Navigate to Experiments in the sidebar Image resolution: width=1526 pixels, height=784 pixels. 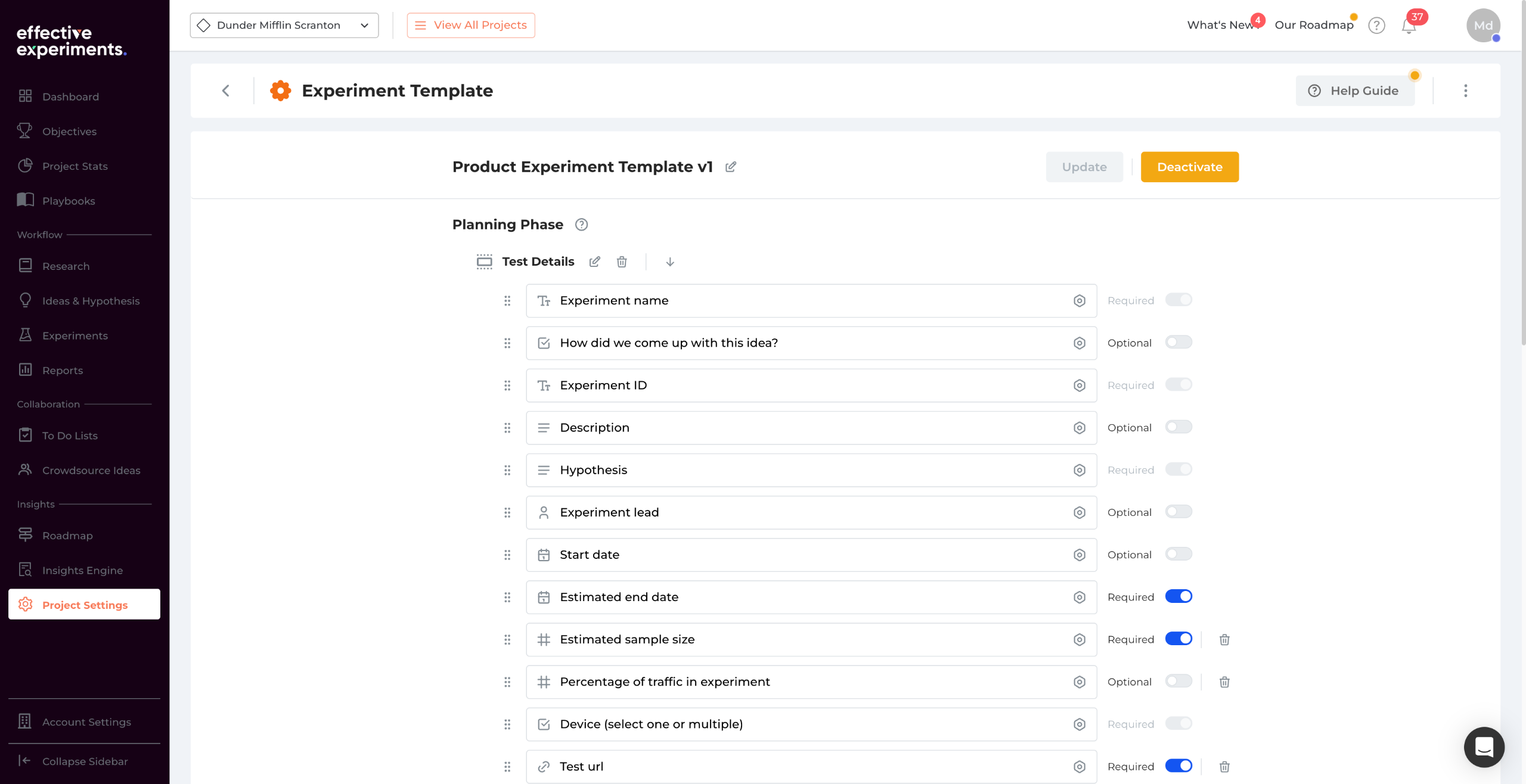tap(75, 335)
